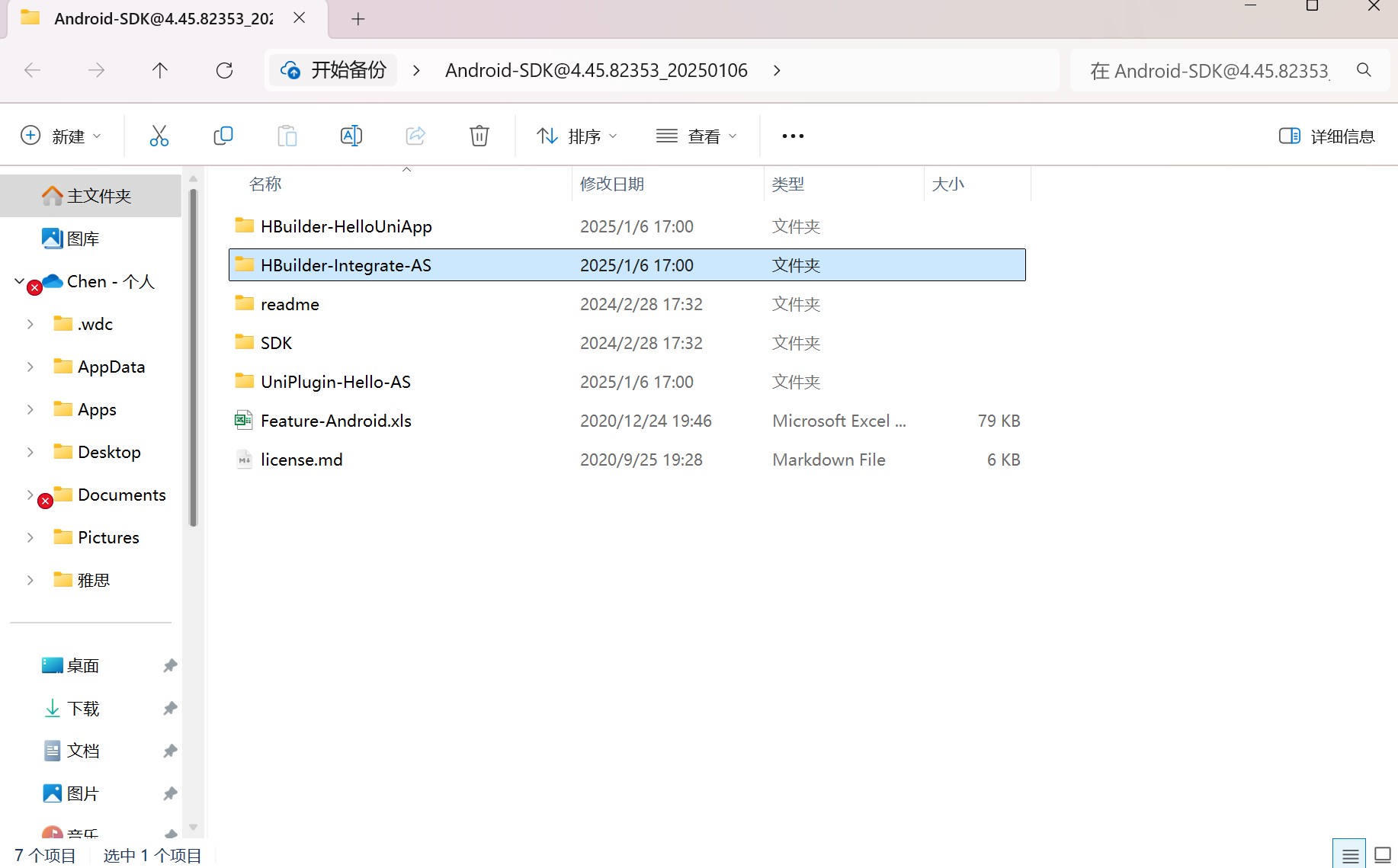
Task: Collapse the Chen - 个人 OneDrive tree
Action: click(20, 281)
